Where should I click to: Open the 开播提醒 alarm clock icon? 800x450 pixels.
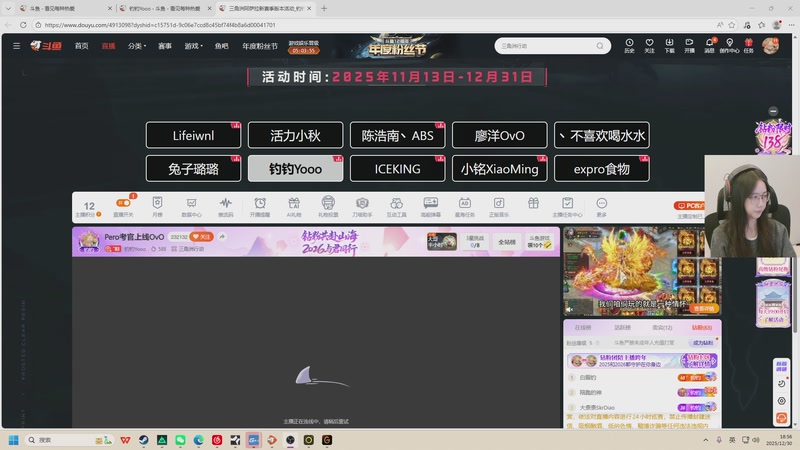(260, 207)
